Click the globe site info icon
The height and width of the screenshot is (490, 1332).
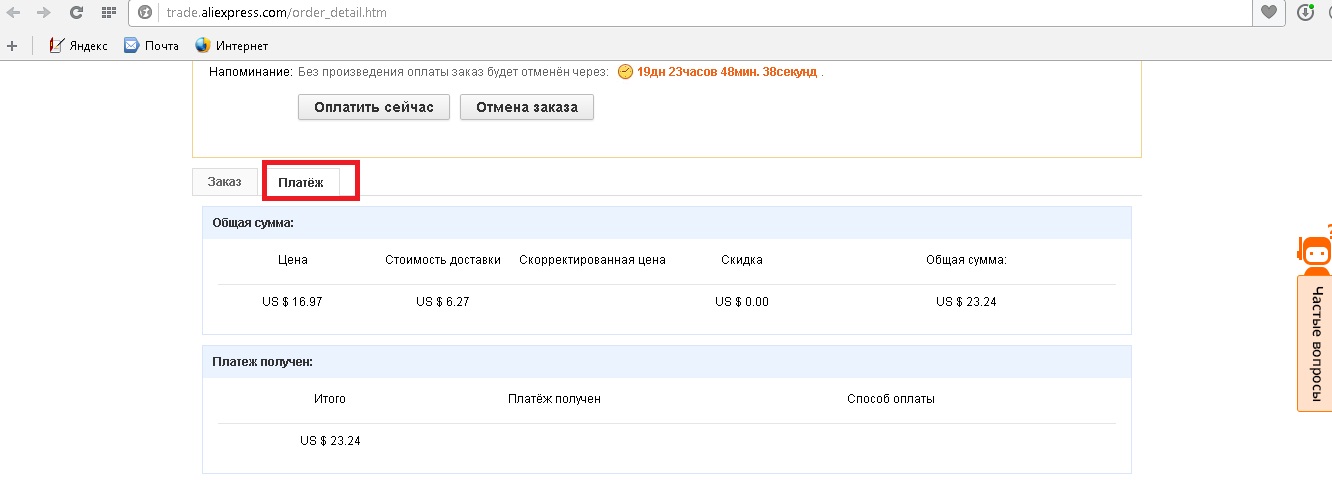click(x=144, y=13)
